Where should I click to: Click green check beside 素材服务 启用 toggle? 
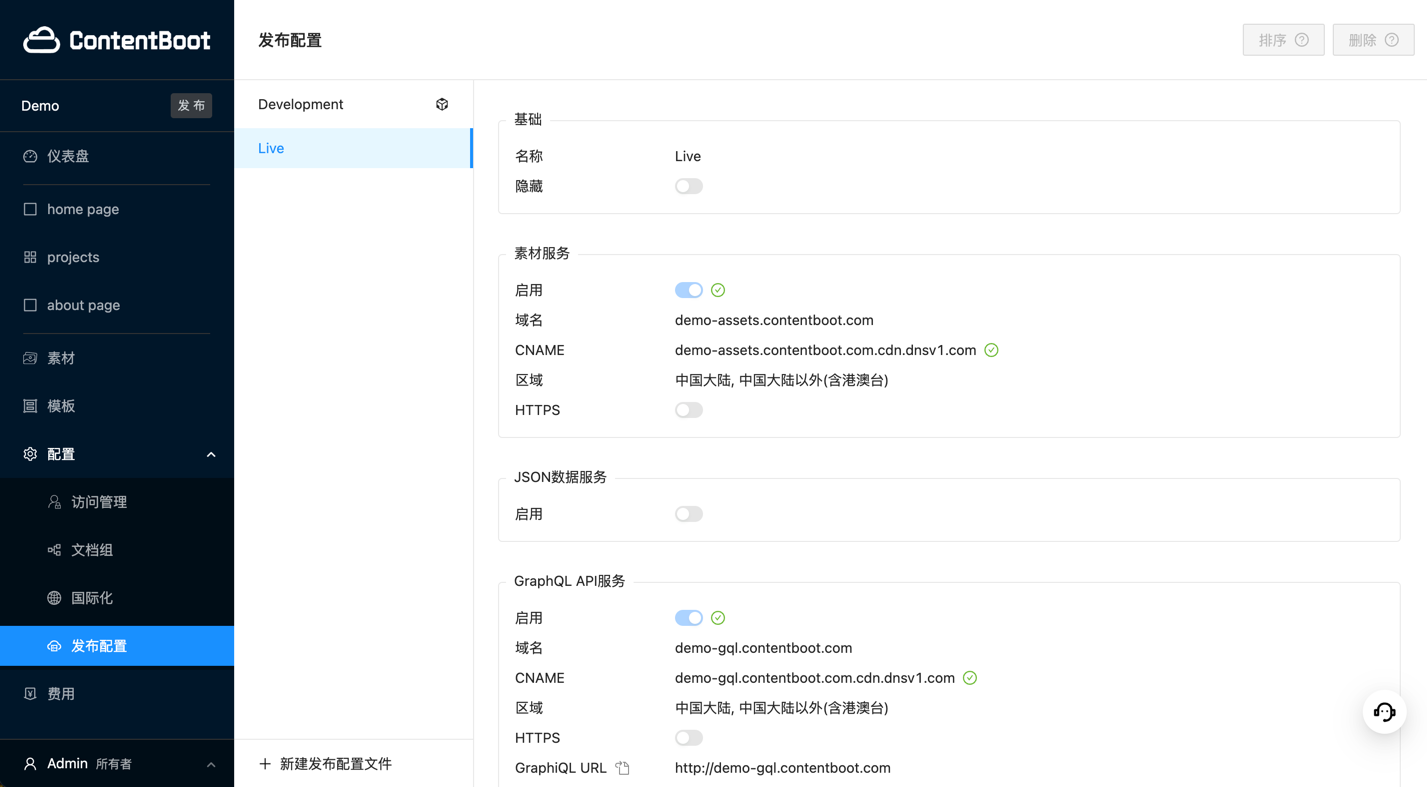(x=718, y=290)
